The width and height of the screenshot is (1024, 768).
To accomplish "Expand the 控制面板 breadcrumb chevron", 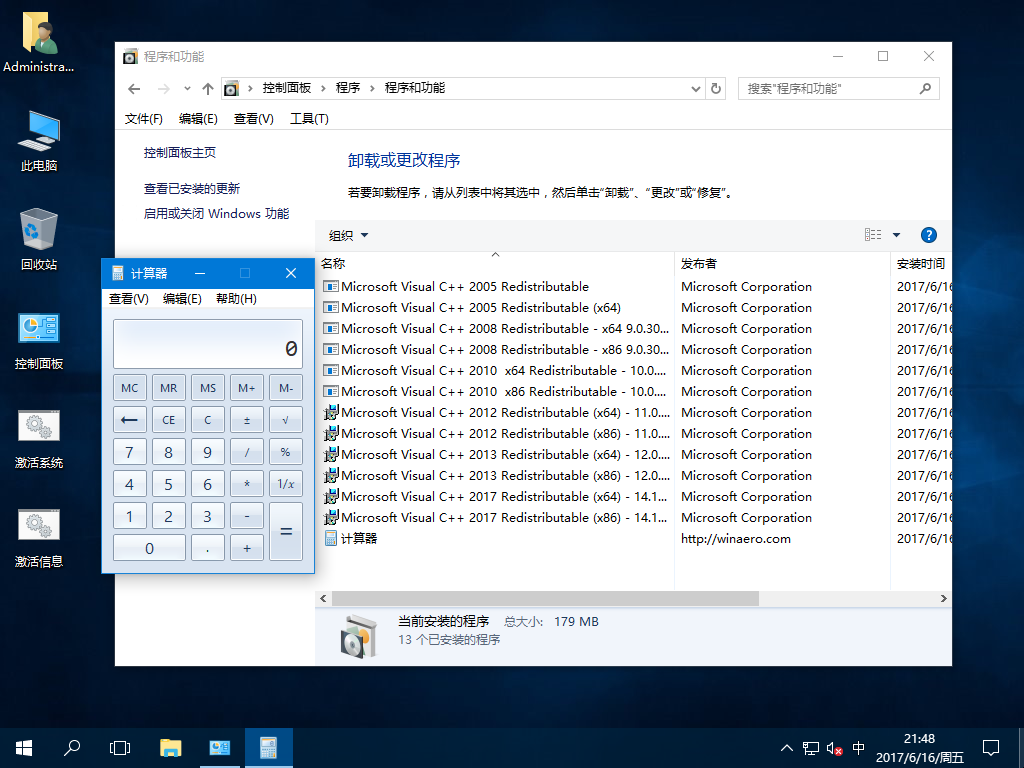I will pos(323,88).
